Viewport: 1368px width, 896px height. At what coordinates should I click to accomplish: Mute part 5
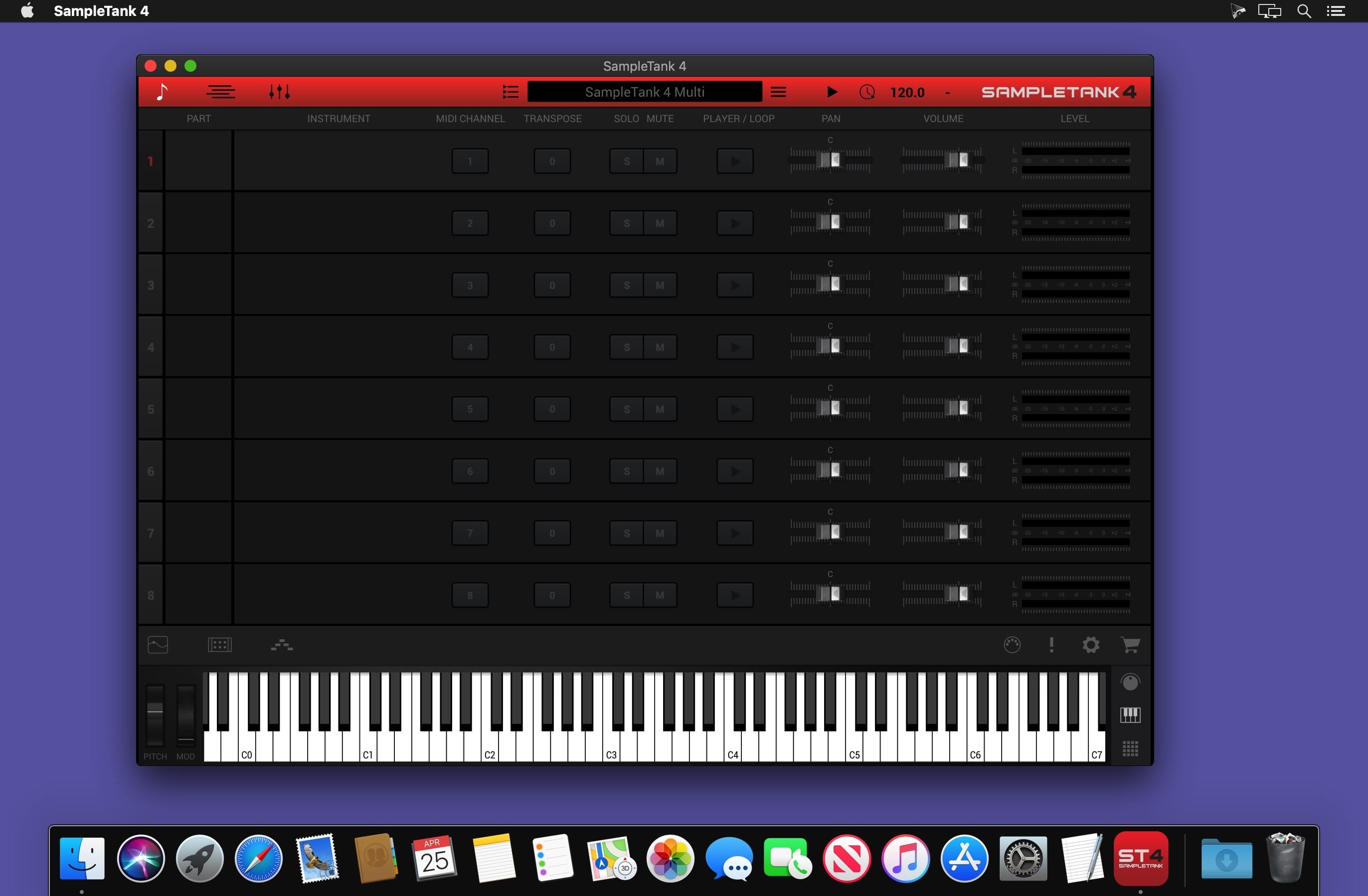[x=660, y=409]
